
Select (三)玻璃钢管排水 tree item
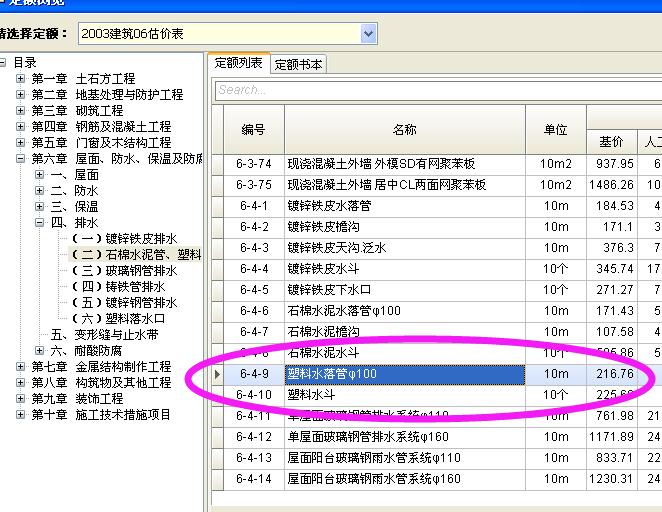(x=125, y=271)
